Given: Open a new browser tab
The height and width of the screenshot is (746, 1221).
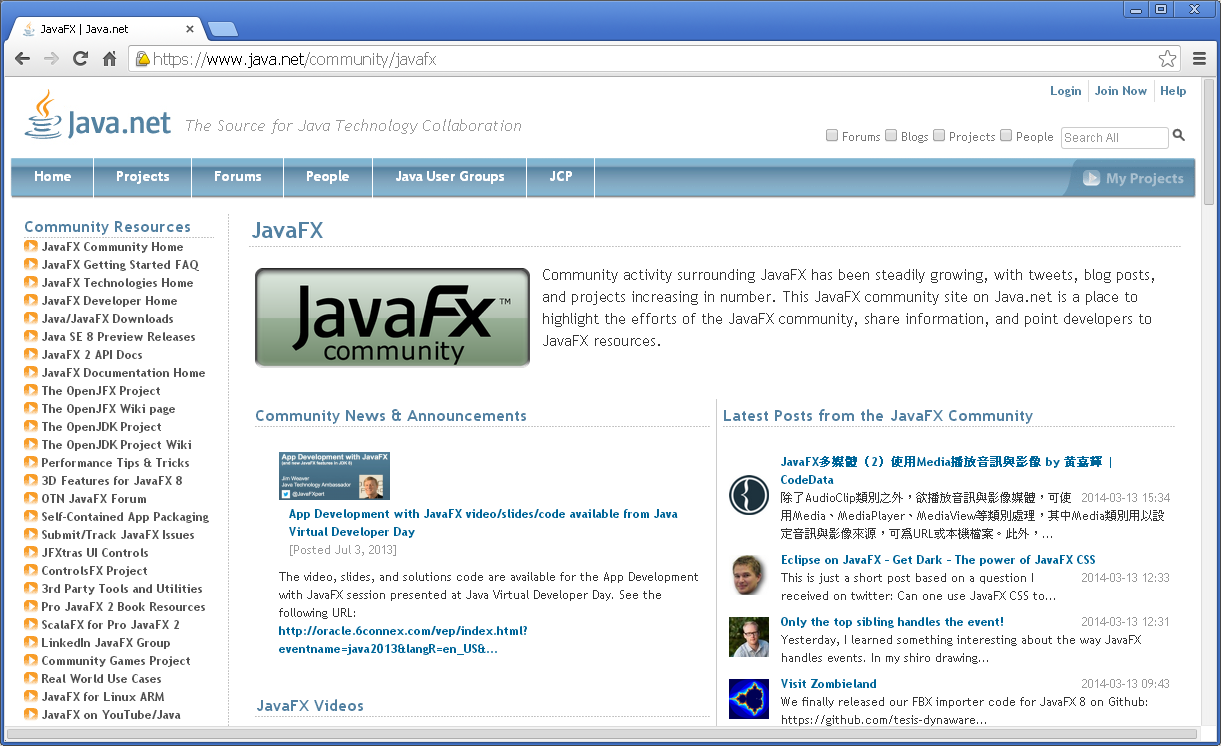Looking at the screenshot, I should point(222,29).
